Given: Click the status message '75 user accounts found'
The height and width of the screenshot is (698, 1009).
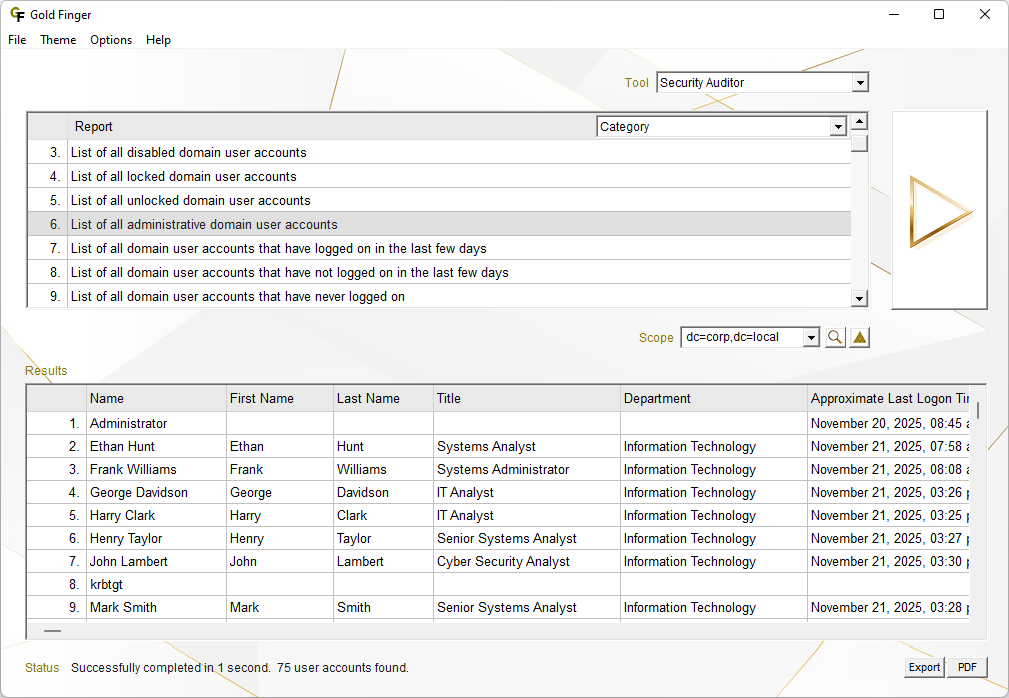Looking at the screenshot, I should click(342, 668).
